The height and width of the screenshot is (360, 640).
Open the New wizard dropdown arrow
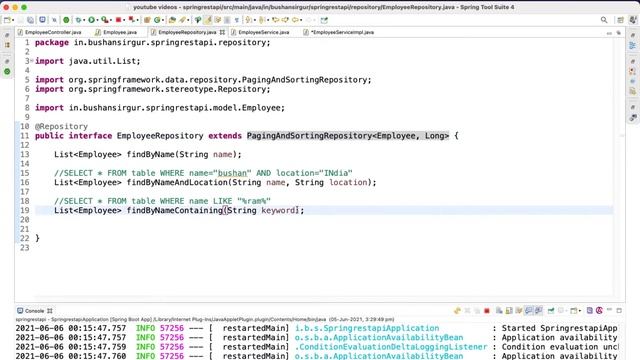pos(13,20)
